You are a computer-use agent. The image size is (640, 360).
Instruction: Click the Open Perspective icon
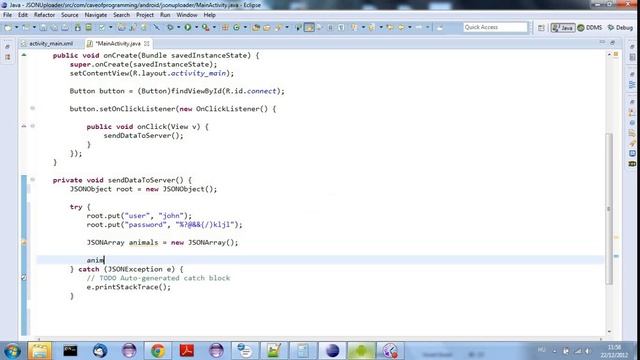point(541,27)
